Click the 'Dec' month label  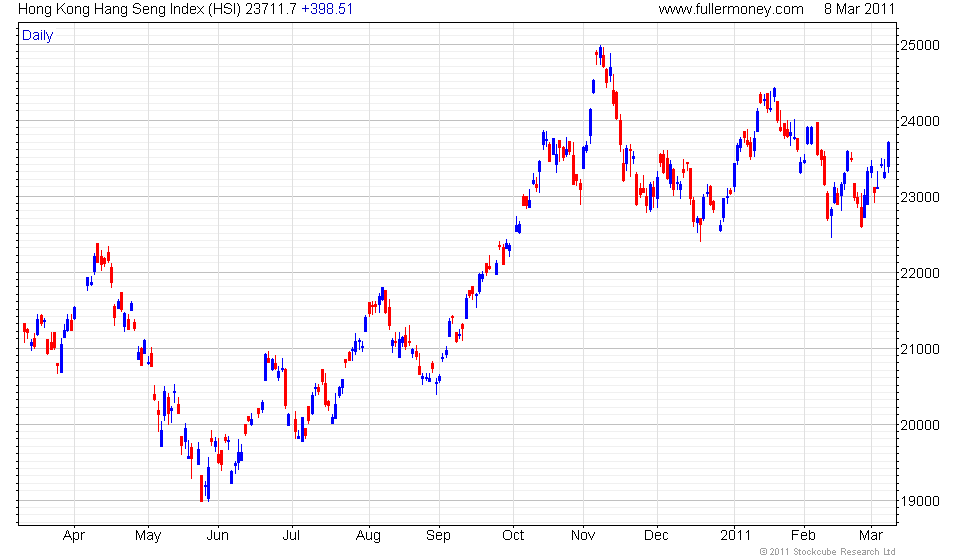pyautogui.click(x=656, y=536)
